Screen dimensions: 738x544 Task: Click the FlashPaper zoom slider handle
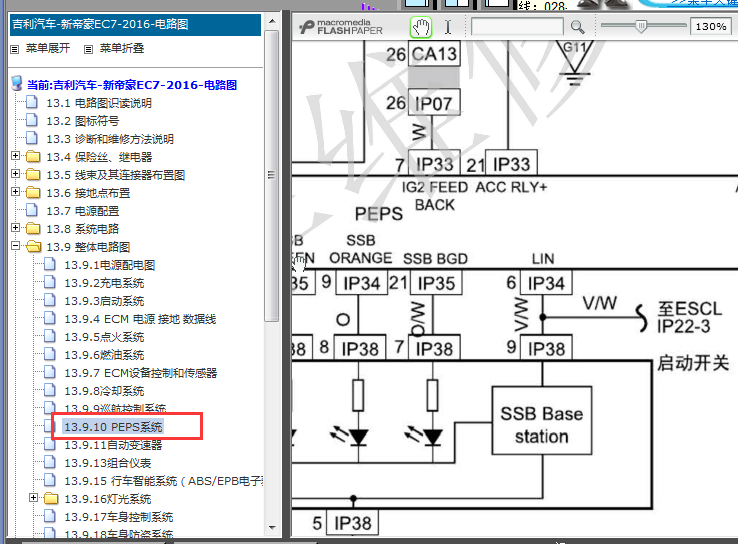point(641,26)
